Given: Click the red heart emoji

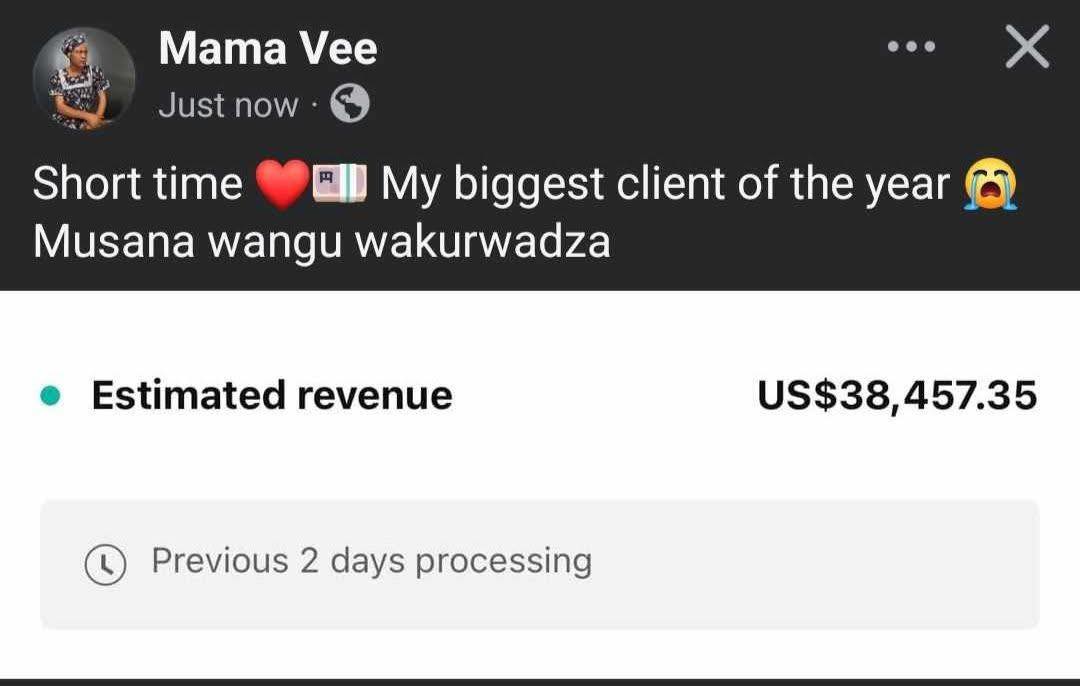Looking at the screenshot, I should click(282, 184).
